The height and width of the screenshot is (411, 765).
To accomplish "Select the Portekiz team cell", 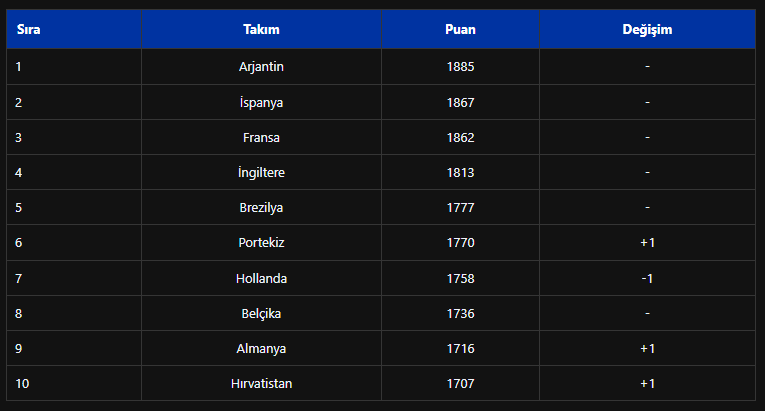I will tap(262, 243).
